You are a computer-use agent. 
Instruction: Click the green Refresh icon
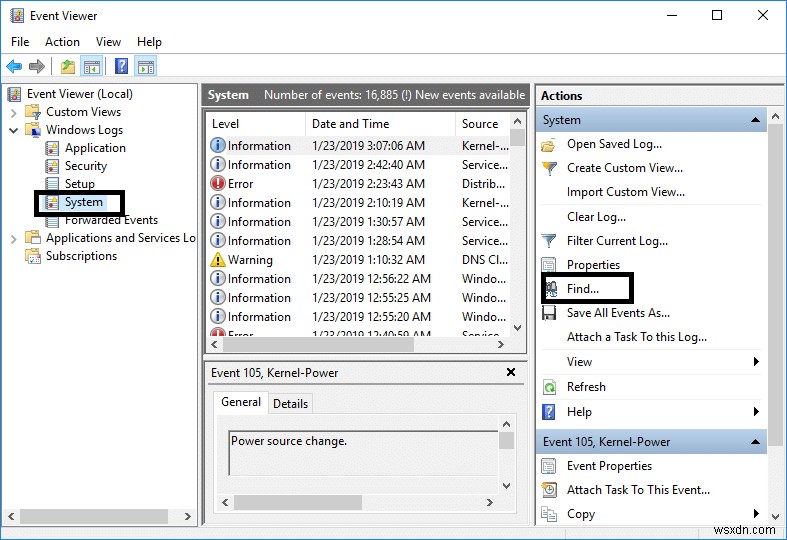pyautogui.click(x=550, y=387)
